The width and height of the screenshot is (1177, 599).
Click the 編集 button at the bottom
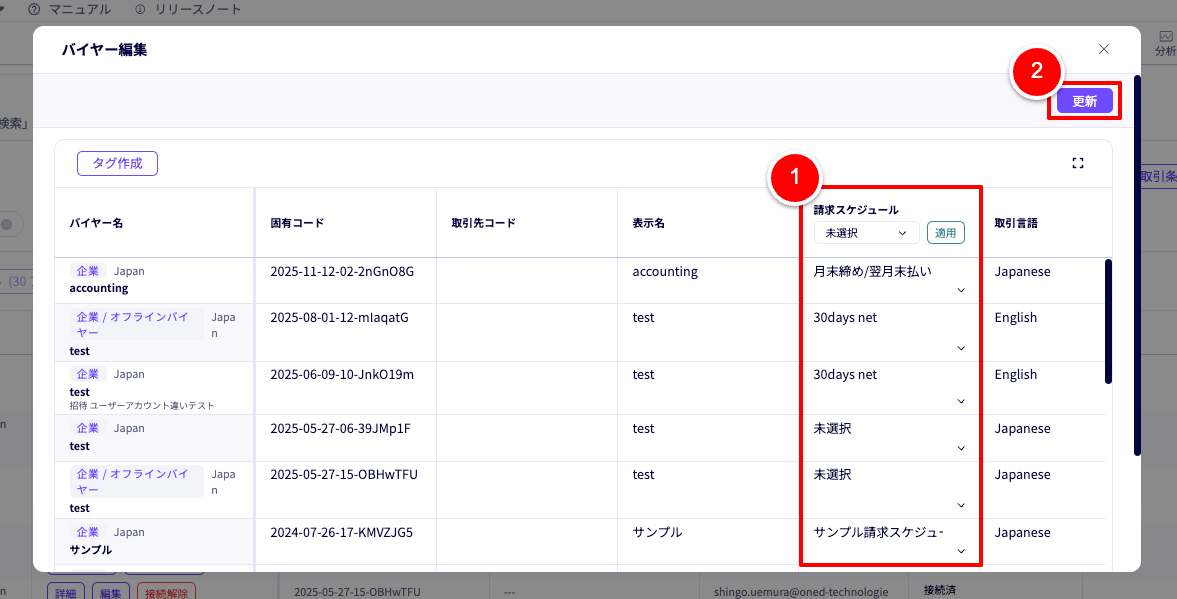110,591
